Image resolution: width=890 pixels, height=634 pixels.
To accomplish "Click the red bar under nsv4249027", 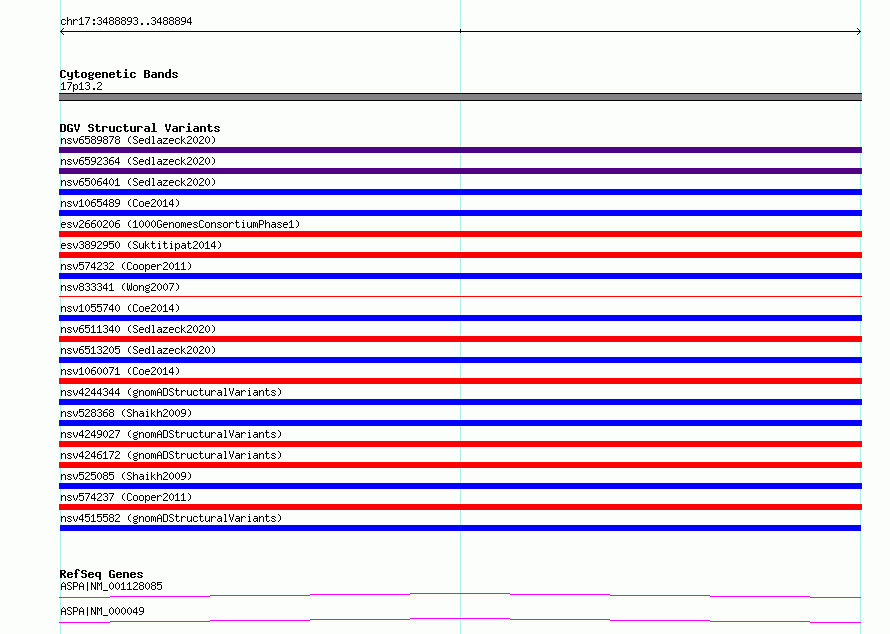I will pos(460,444).
